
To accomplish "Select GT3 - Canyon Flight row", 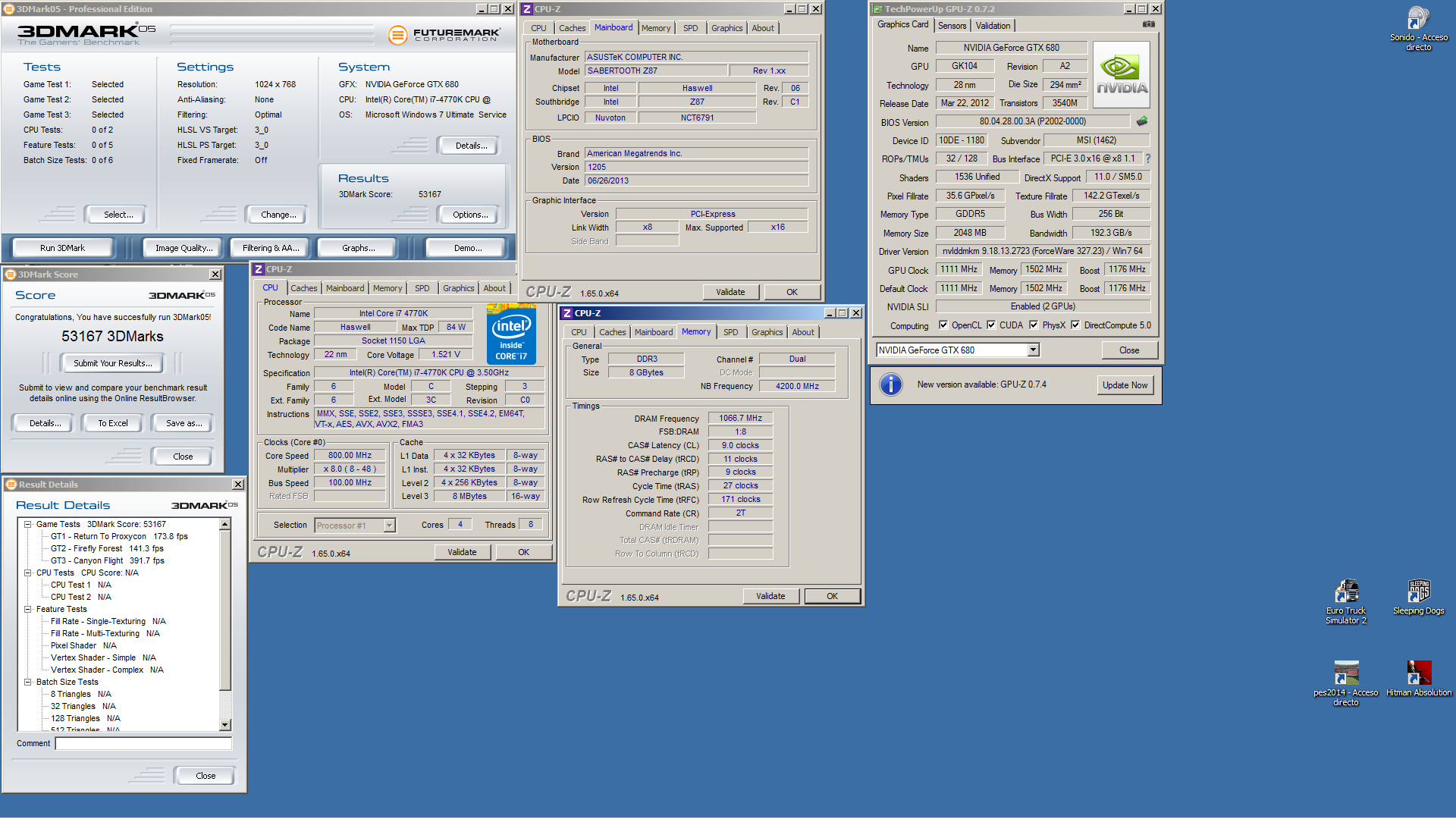I will [107, 560].
